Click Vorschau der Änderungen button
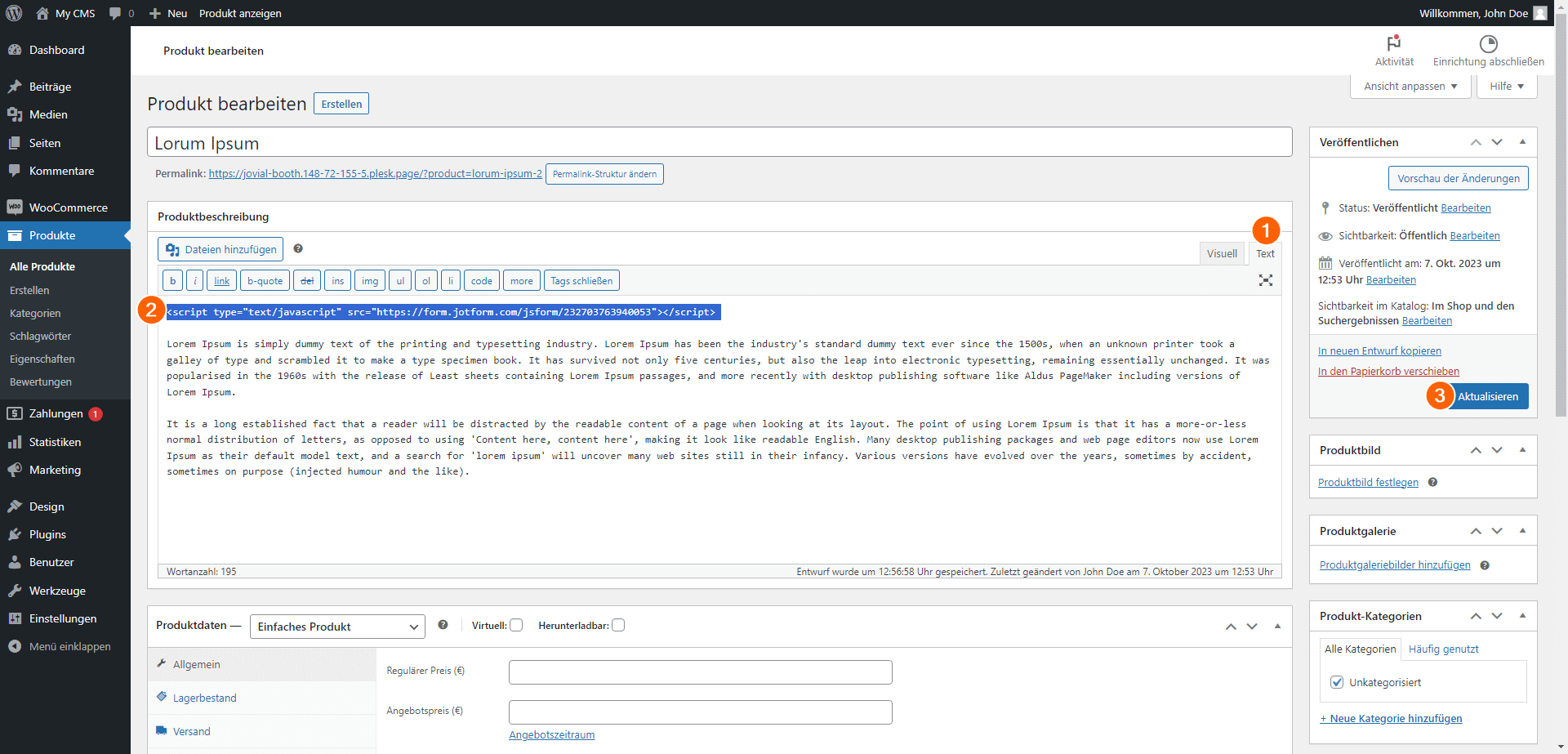The height and width of the screenshot is (754, 1568). [1458, 178]
